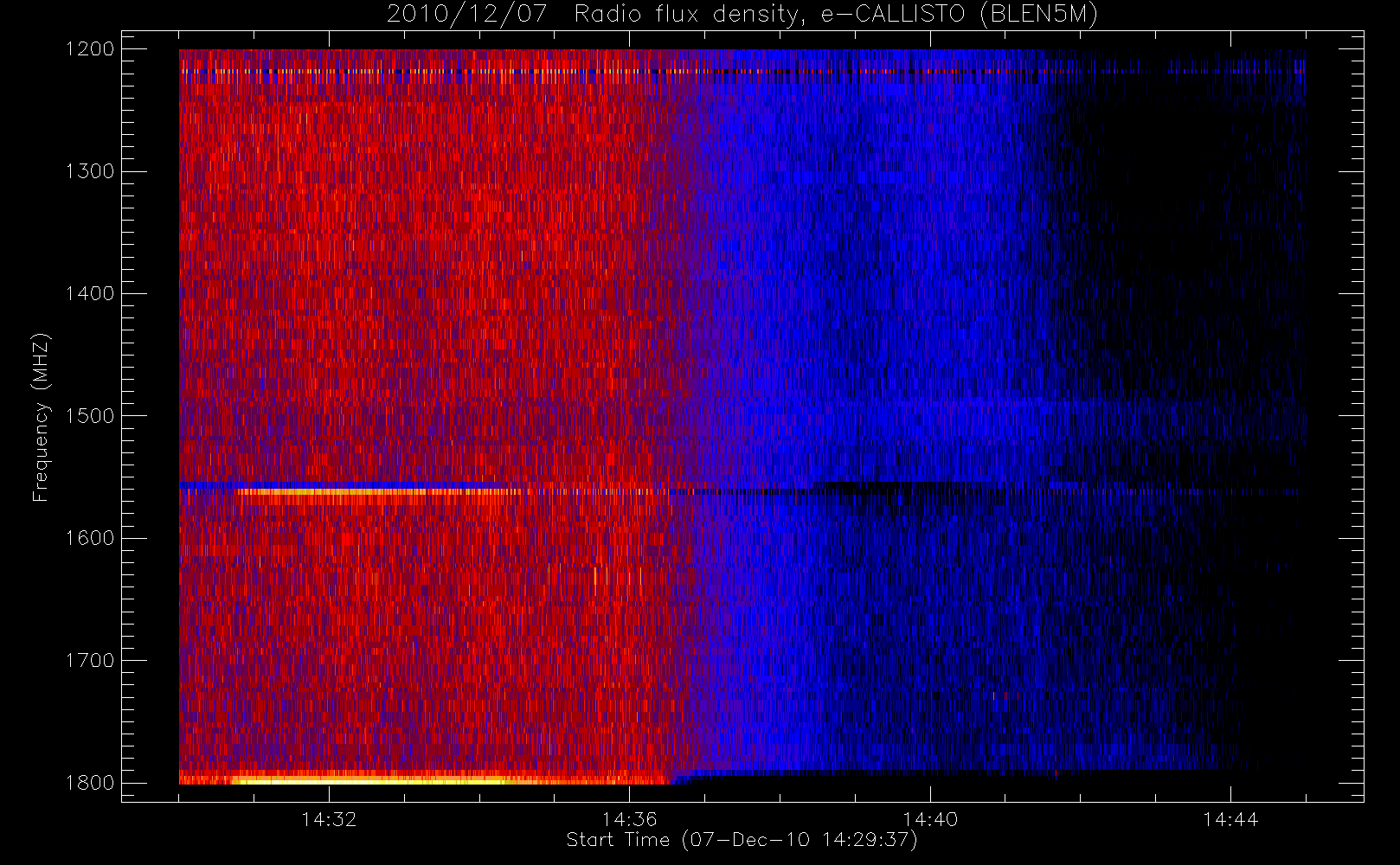Click the 1700 frequency tick label
This screenshot has height=865, width=1400.
point(90,661)
